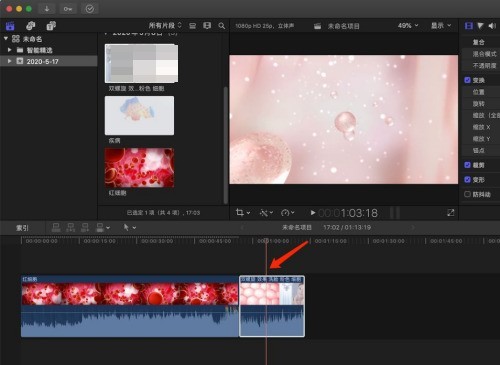Click the timeline playhead on ruler
Viewport: 500px width, 365px height.
coord(266,240)
